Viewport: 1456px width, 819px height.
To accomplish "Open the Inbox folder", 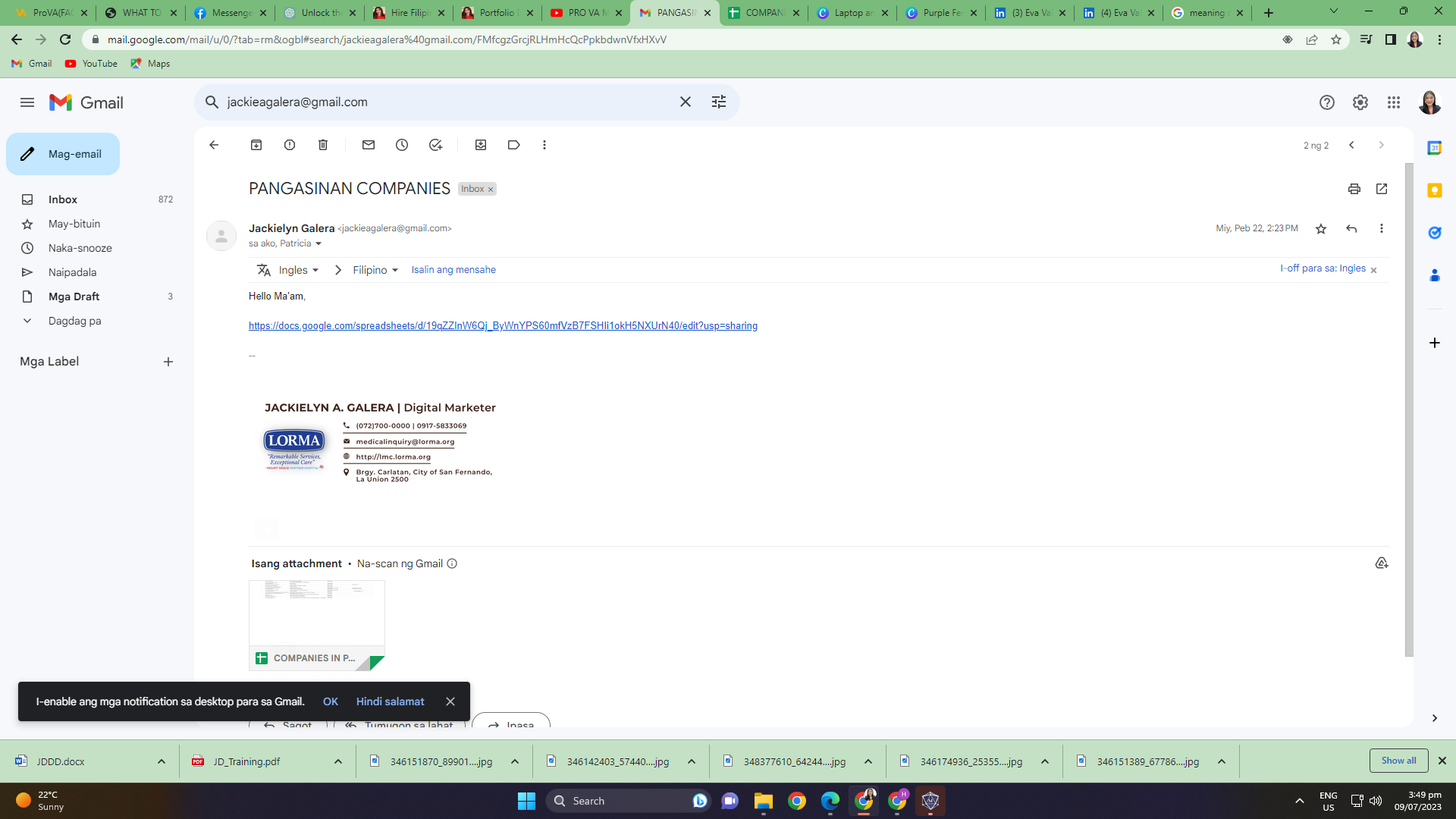I will 63,199.
